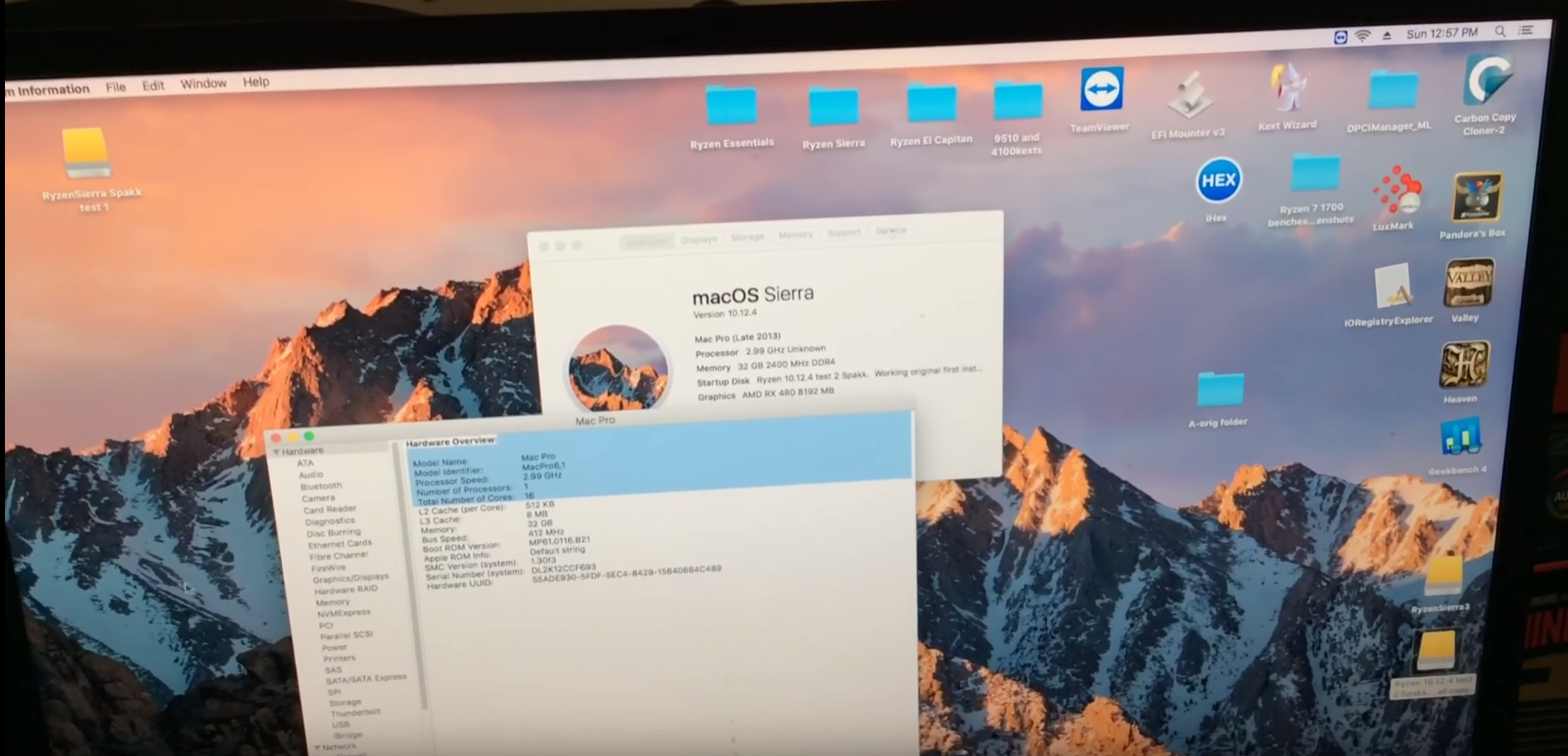Select the EFI Mounter v3 icon

1188,95
